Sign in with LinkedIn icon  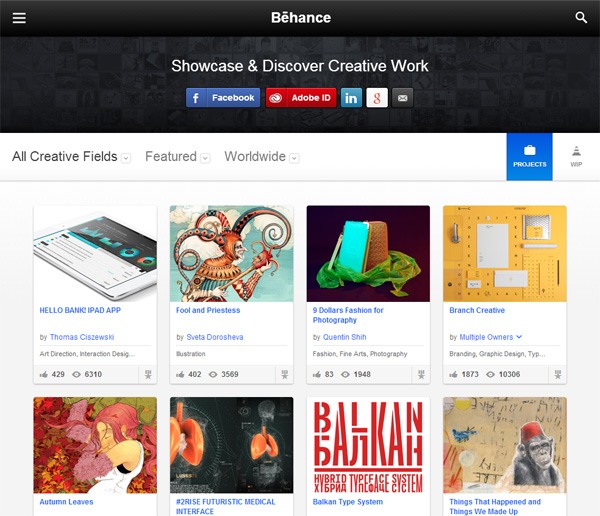351,98
